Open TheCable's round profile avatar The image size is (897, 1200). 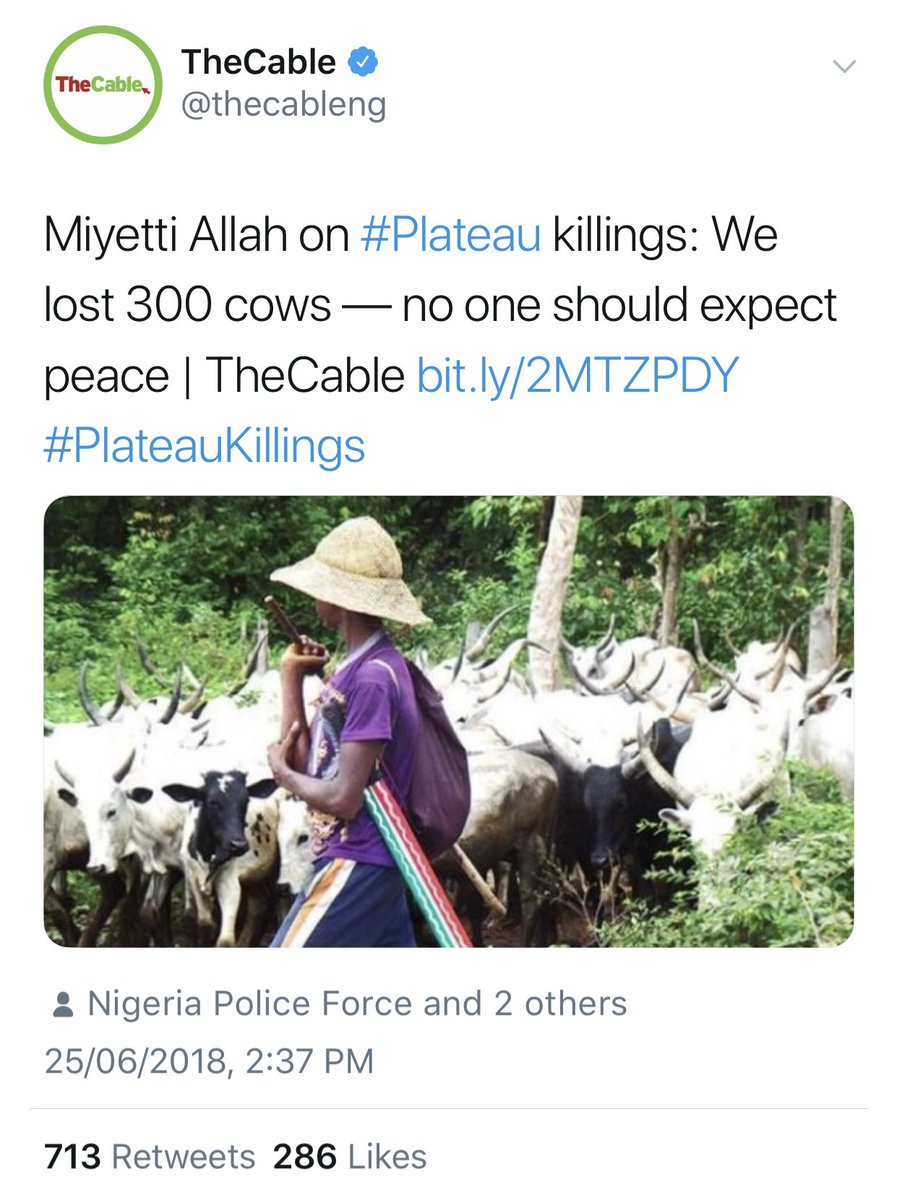(x=103, y=86)
